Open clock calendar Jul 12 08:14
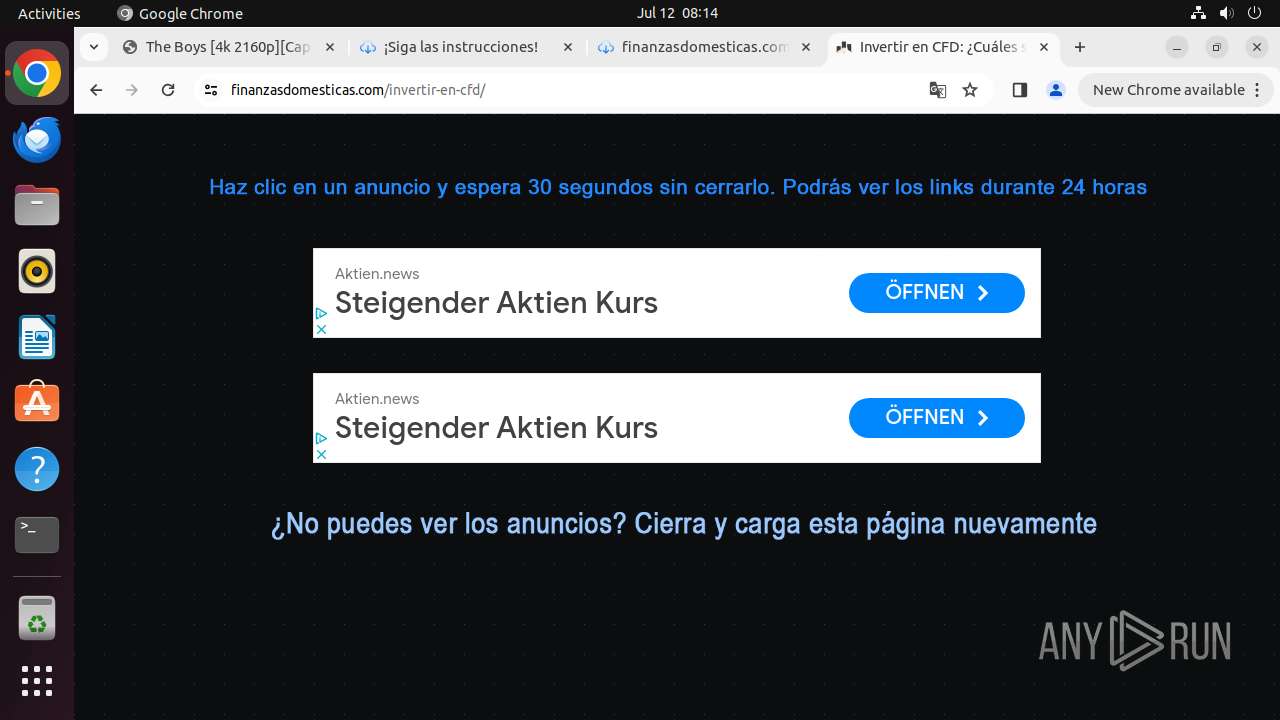This screenshot has width=1280, height=720. 677,13
